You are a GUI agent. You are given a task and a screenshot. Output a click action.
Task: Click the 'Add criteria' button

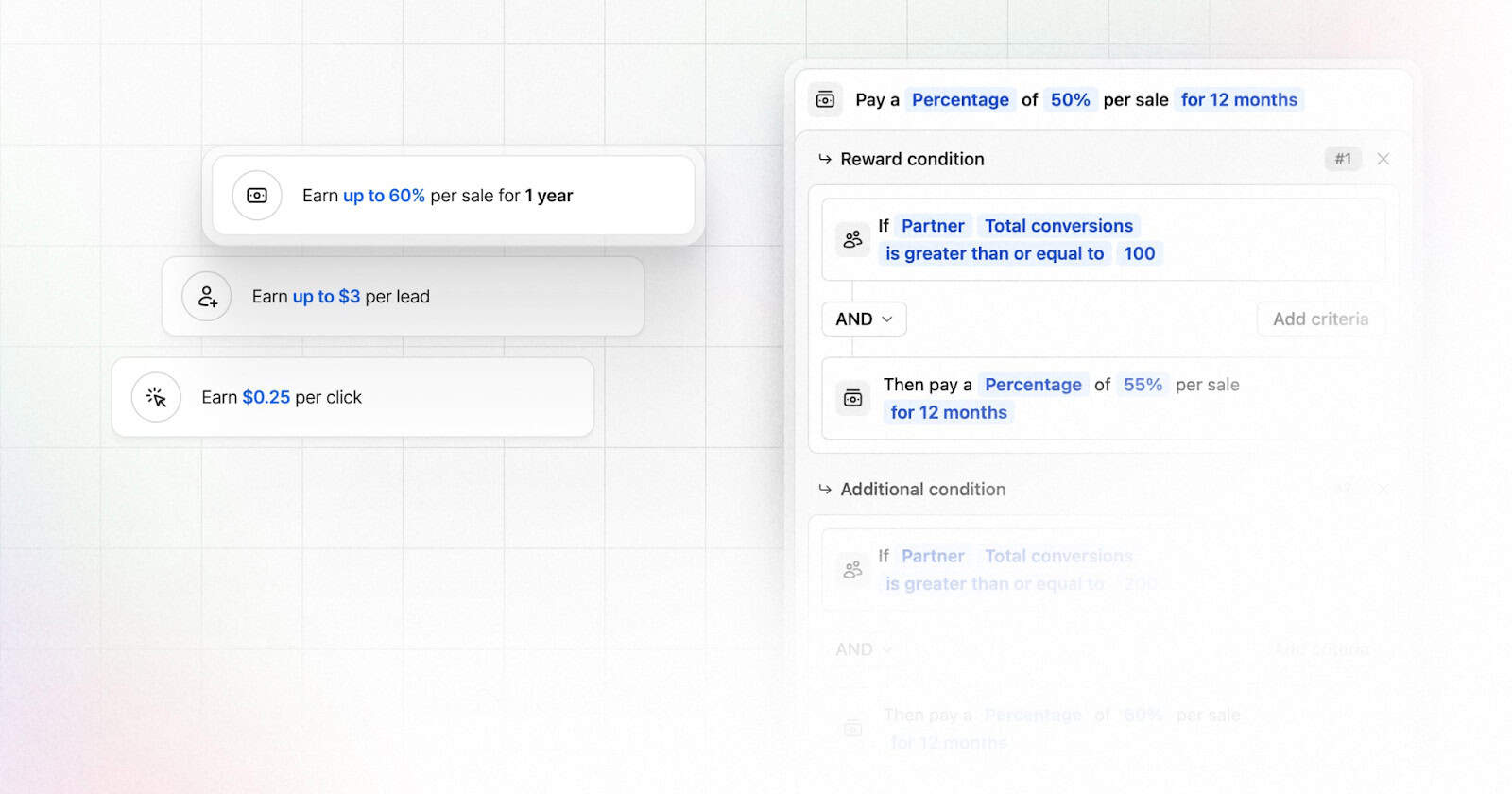1320,319
